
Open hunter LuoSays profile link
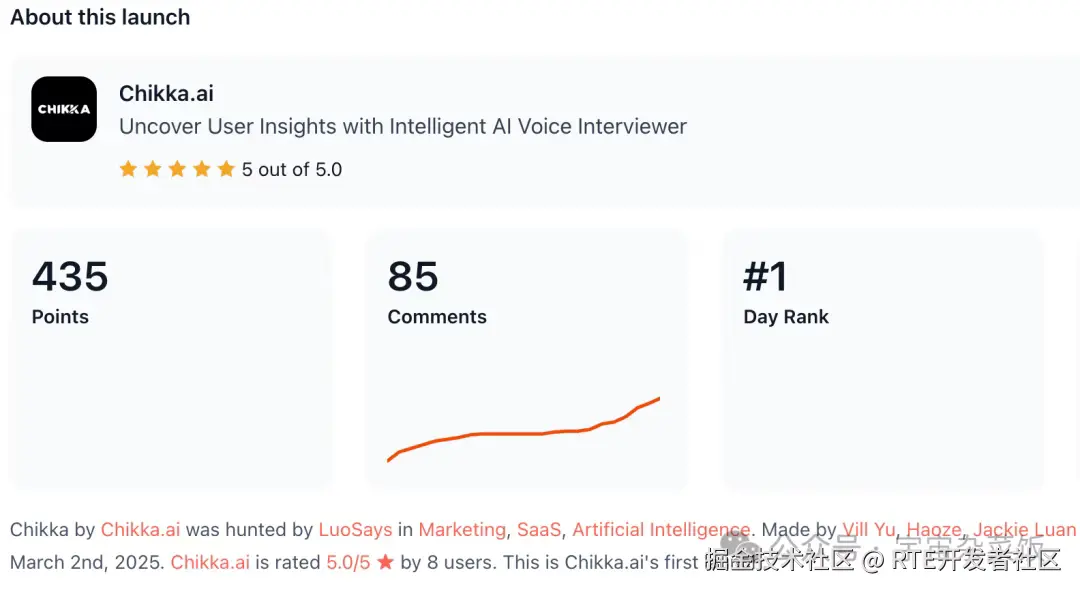click(355, 530)
